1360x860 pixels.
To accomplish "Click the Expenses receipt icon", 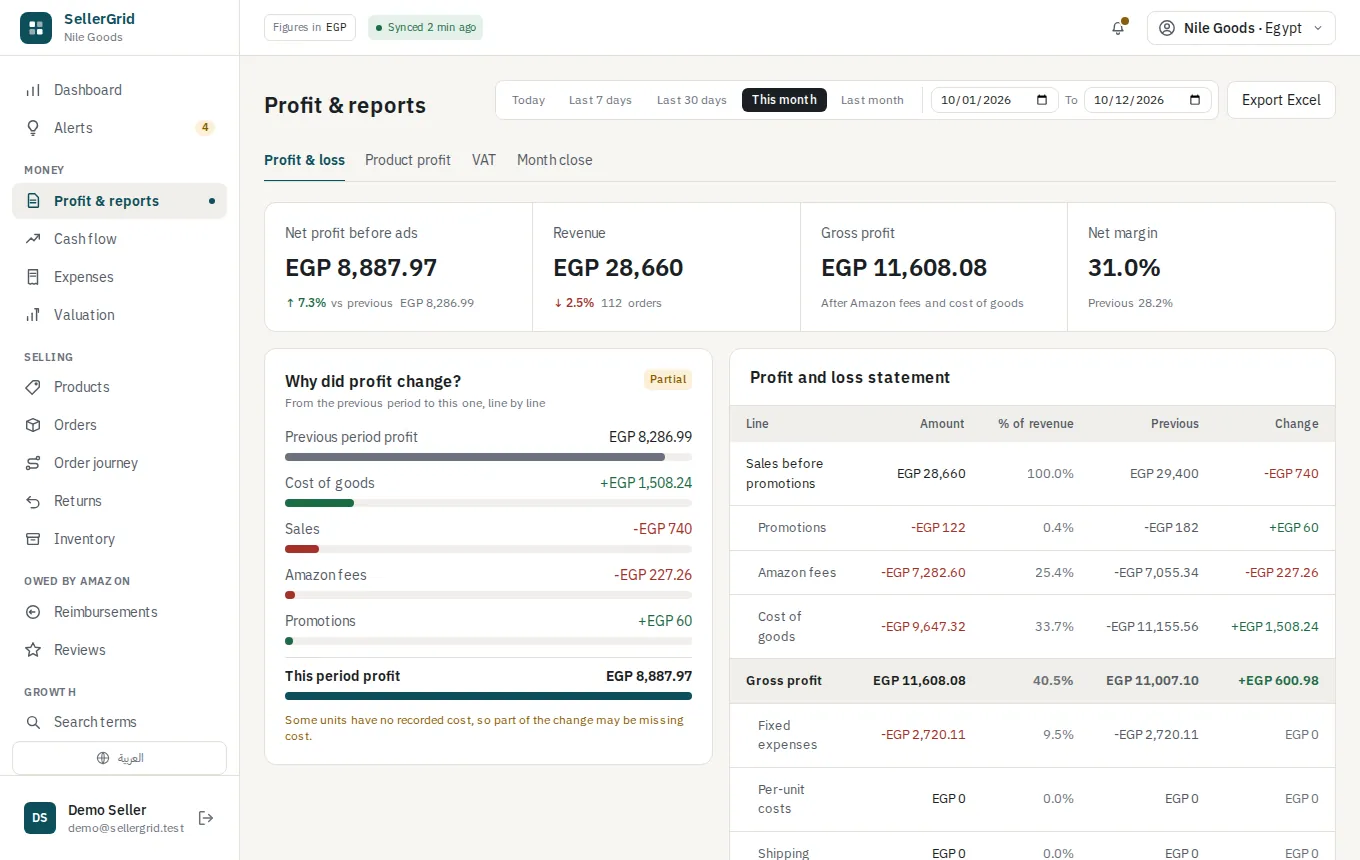I will [33, 277].
